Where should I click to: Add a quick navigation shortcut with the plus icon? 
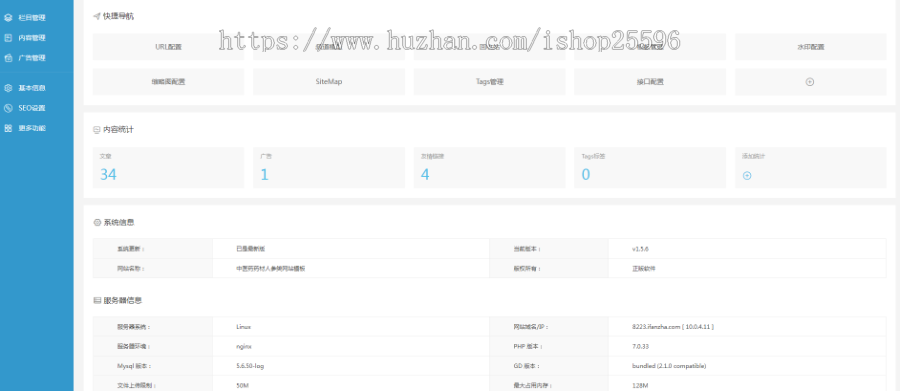coord(810,82)
